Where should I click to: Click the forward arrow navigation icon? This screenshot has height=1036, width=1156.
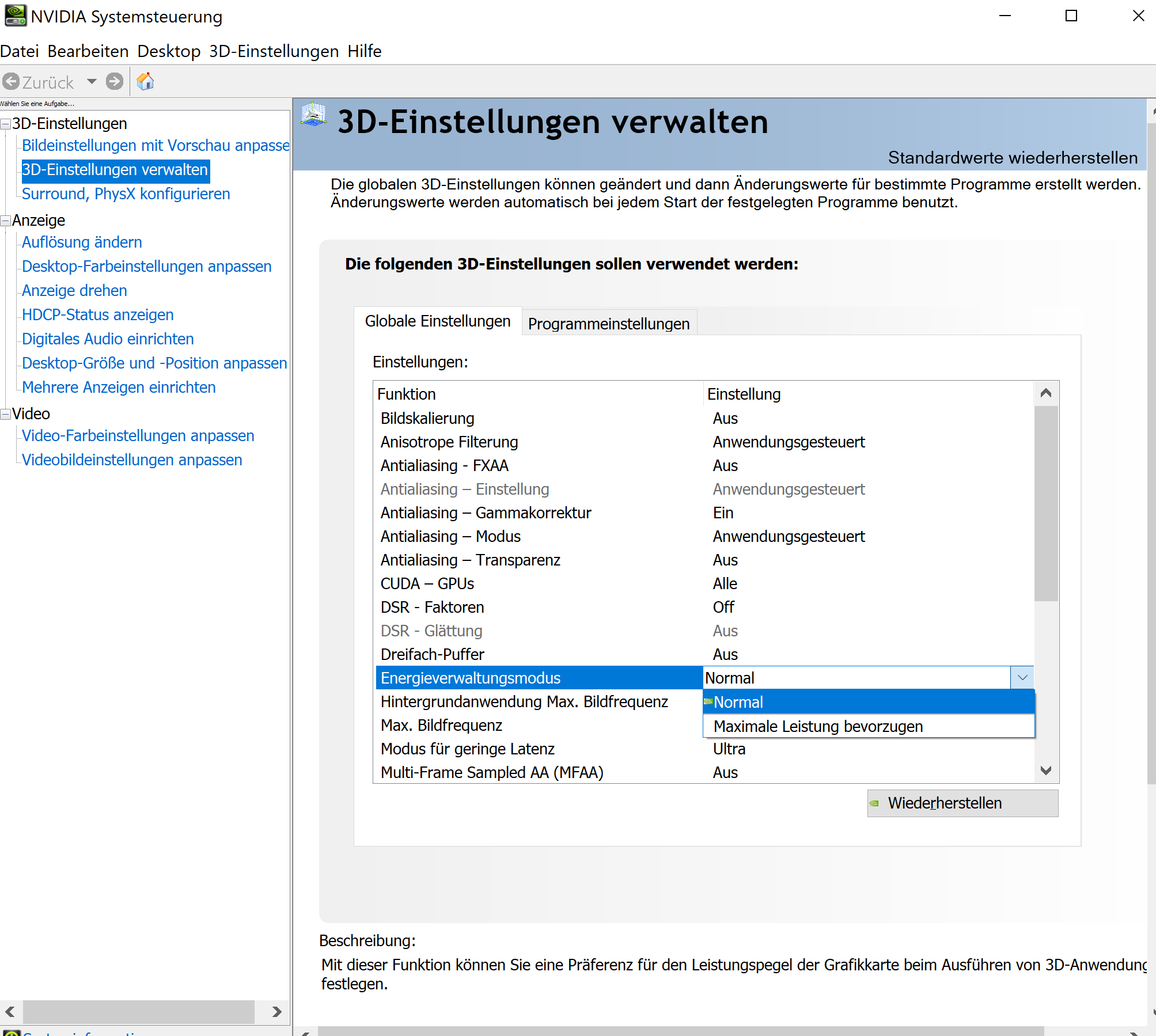pyautogui.click(x=115, y=81)
